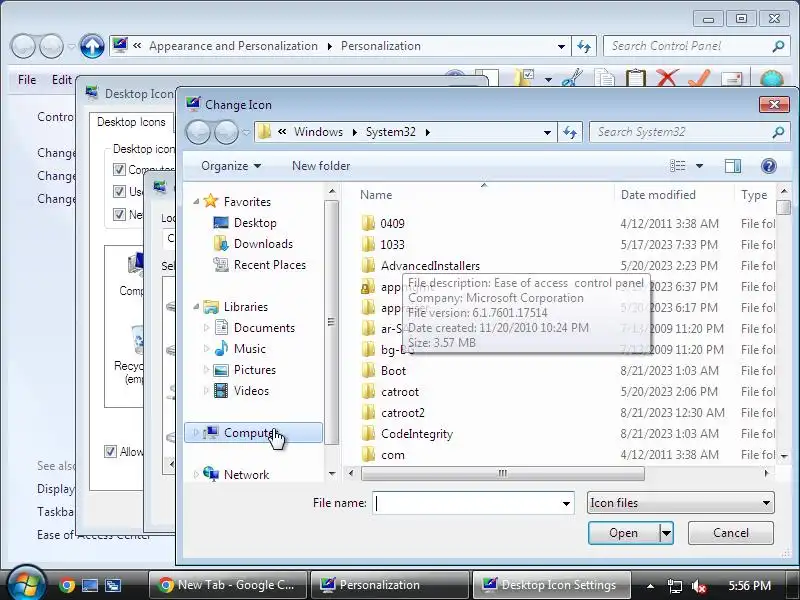
Task: Click Up arrow in Personalization window
Action: click(92, 46)
